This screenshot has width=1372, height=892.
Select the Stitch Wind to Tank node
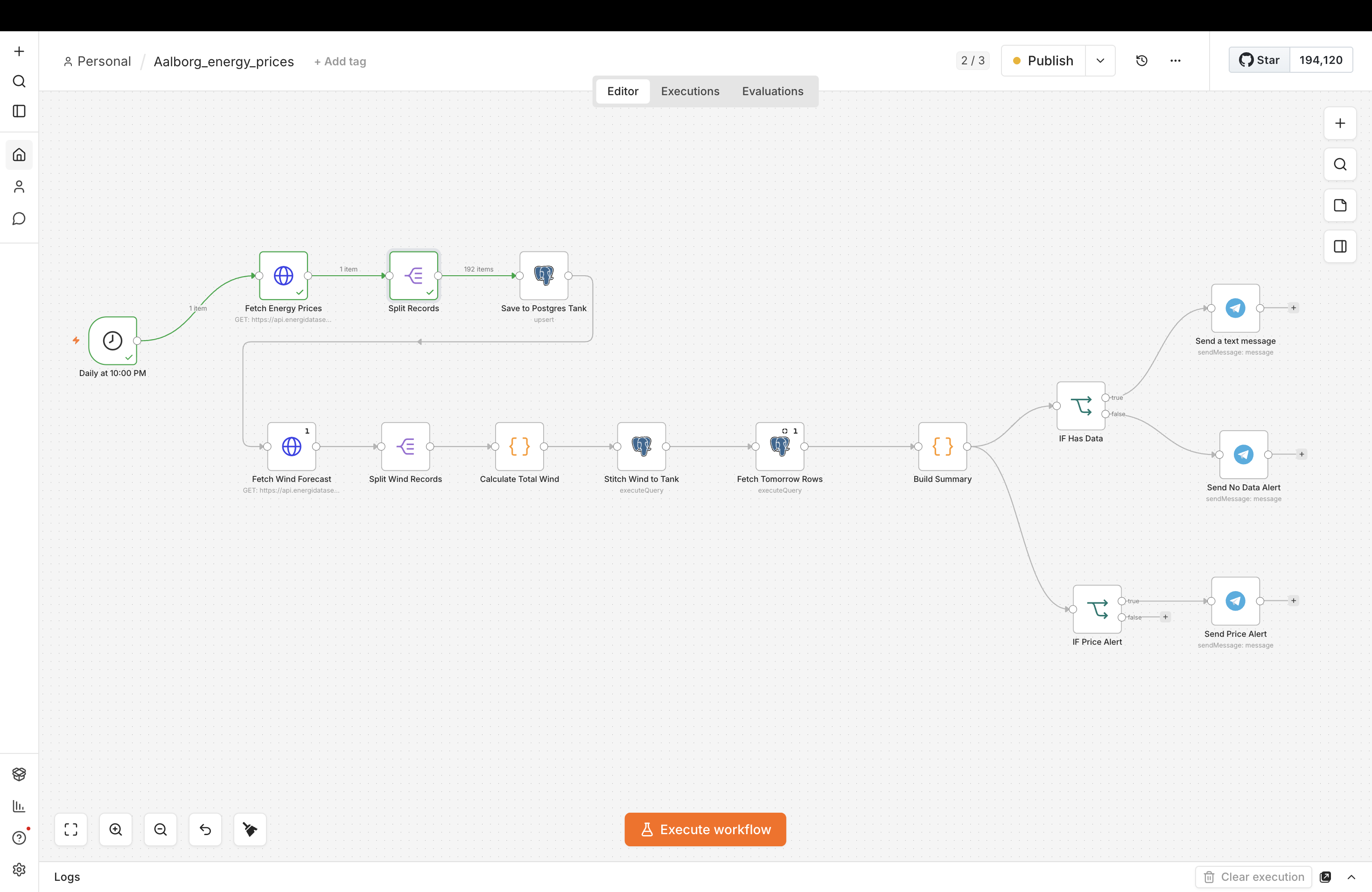point(642,446)
